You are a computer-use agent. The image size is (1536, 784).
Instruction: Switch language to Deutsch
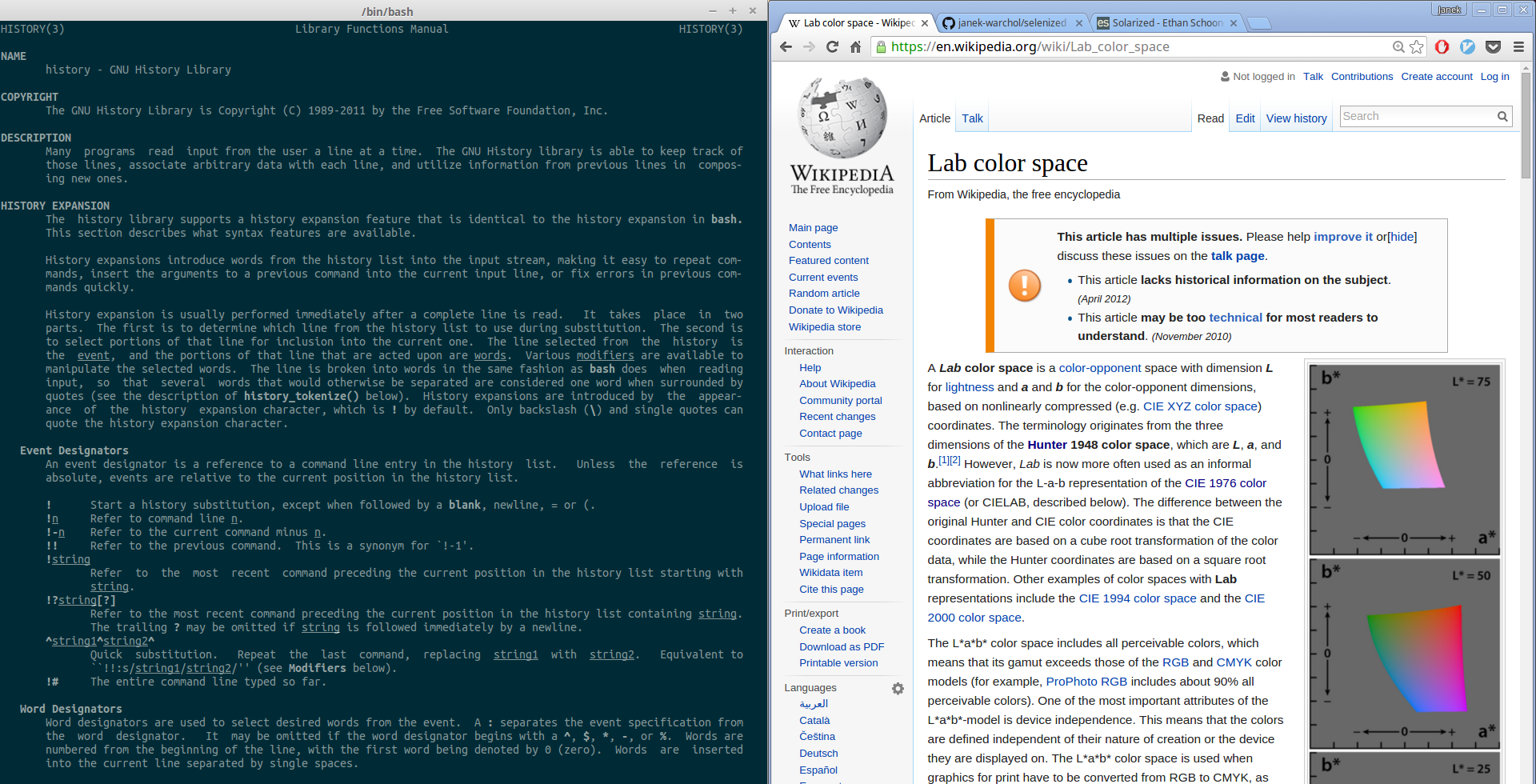tap(818, 754)
